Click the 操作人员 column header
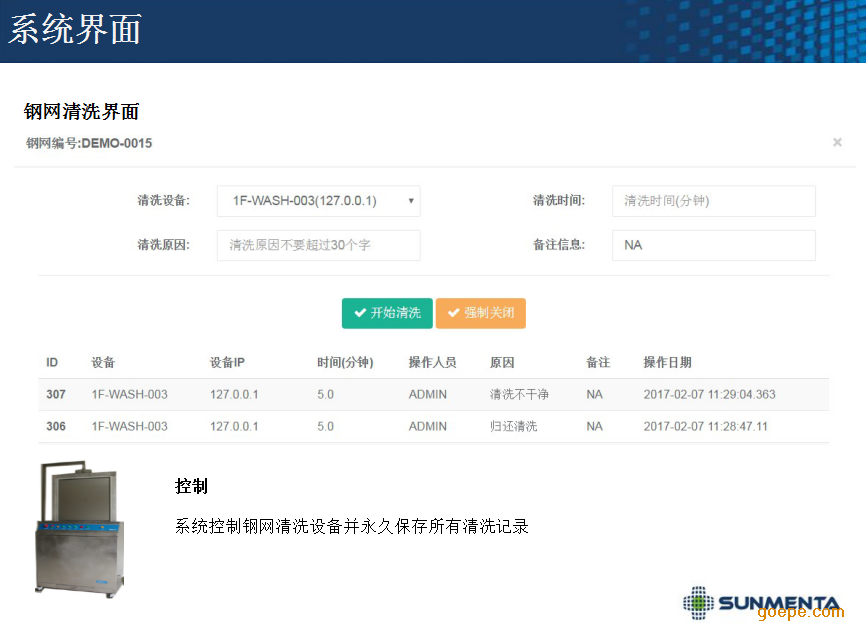Screen dimensions: 866x643 tap(432, 362)
